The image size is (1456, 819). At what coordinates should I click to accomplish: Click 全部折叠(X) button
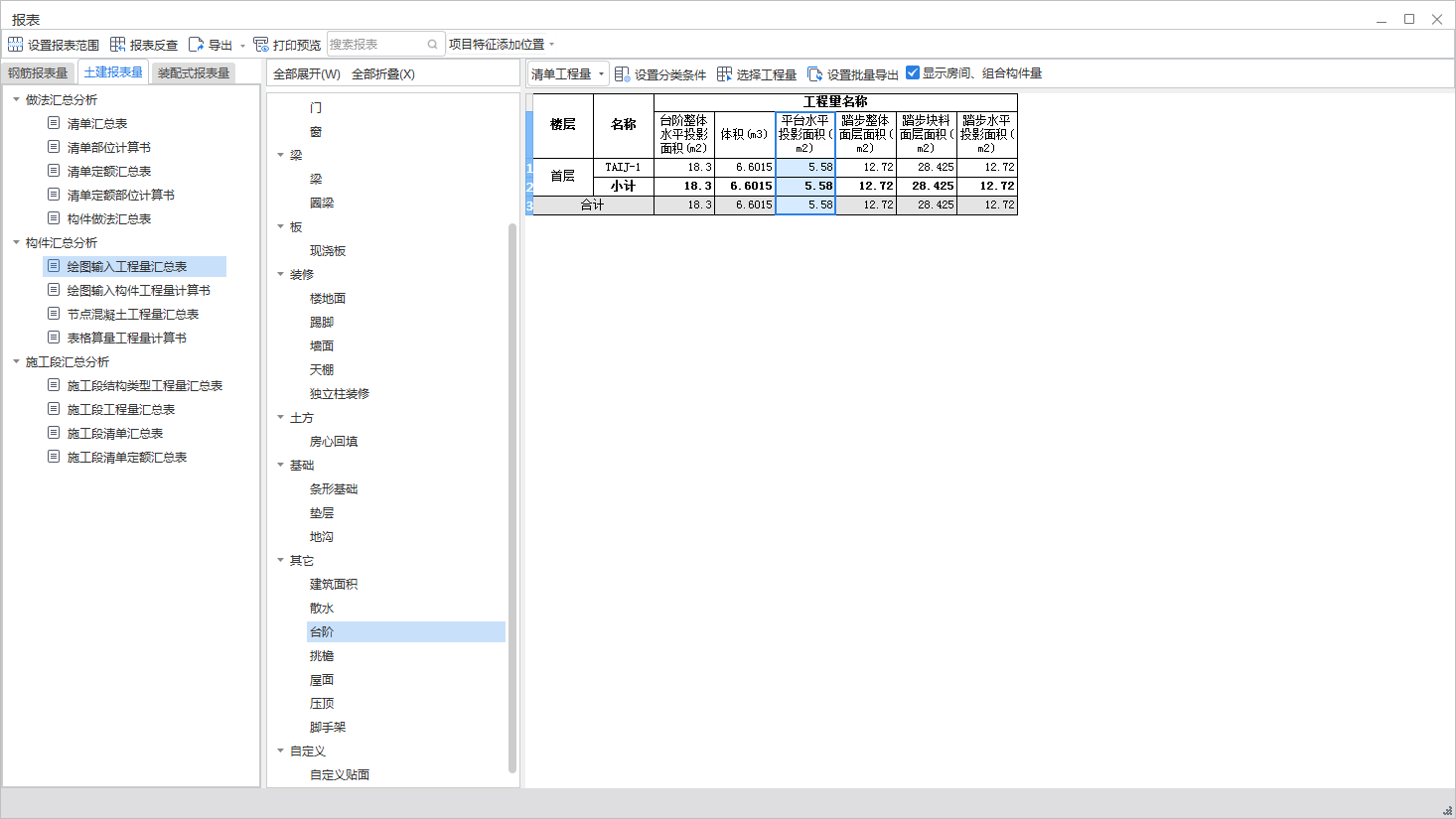[383, 74]
